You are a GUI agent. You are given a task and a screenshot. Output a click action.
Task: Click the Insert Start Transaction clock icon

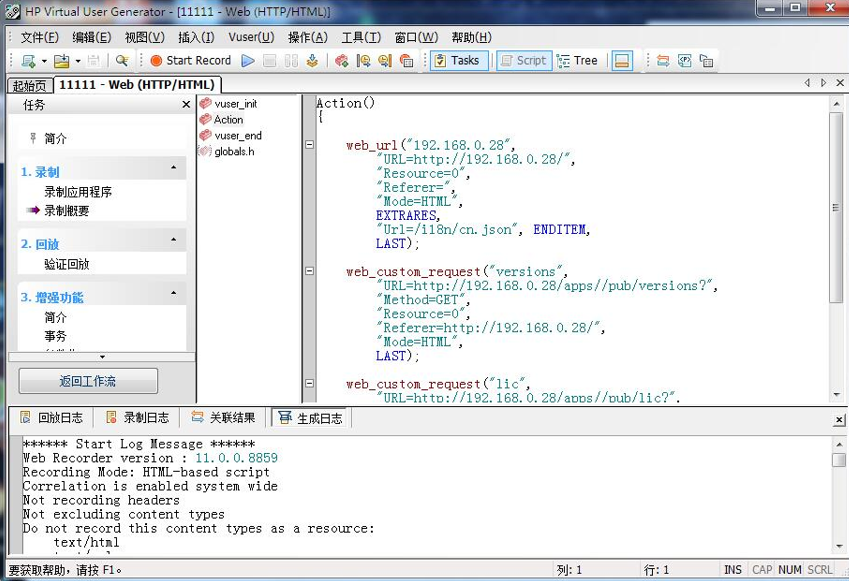[x=363, y=61]
